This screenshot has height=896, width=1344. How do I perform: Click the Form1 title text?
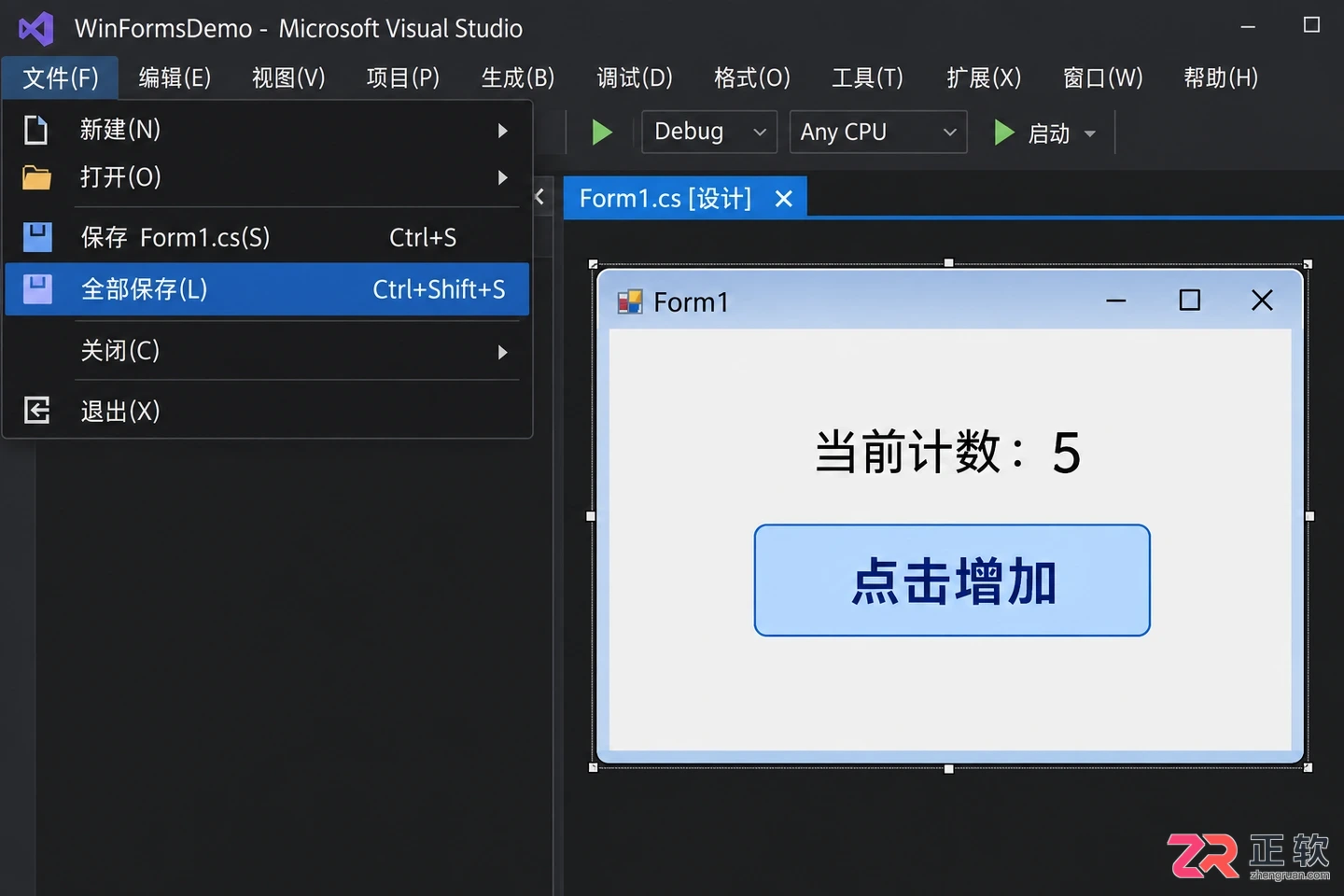point(691,302)
